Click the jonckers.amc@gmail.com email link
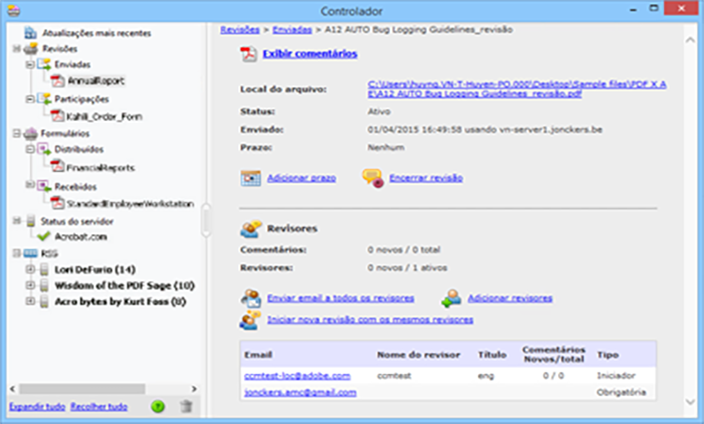 coord(300,393)
